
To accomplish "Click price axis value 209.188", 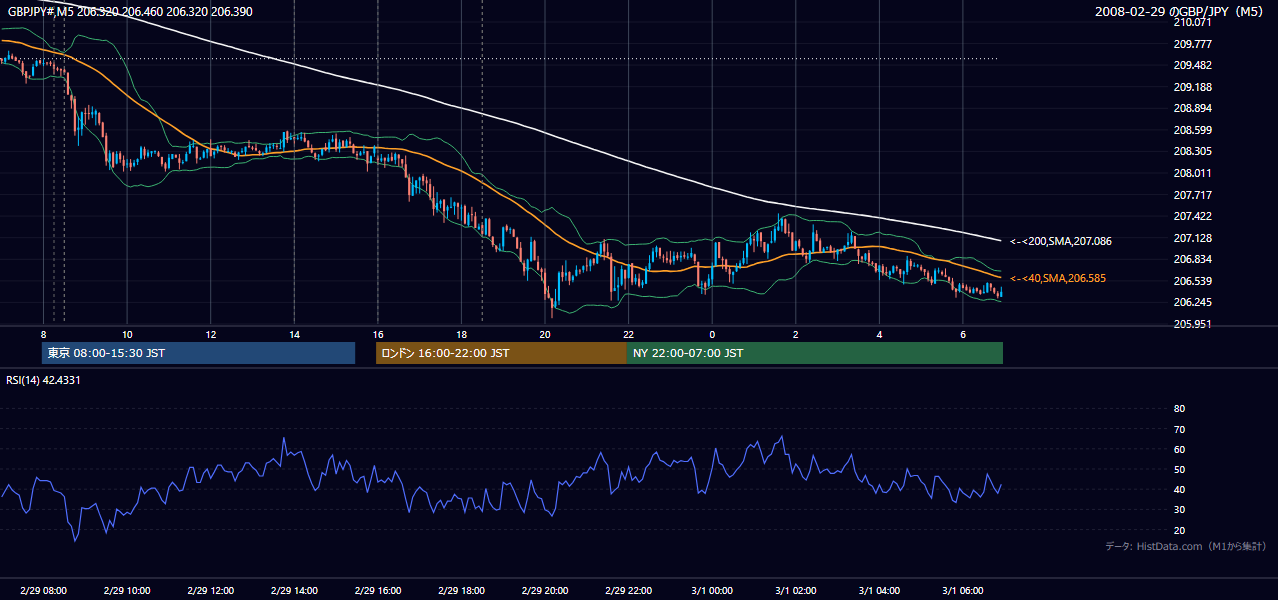I will click(x=1192, y=87).
